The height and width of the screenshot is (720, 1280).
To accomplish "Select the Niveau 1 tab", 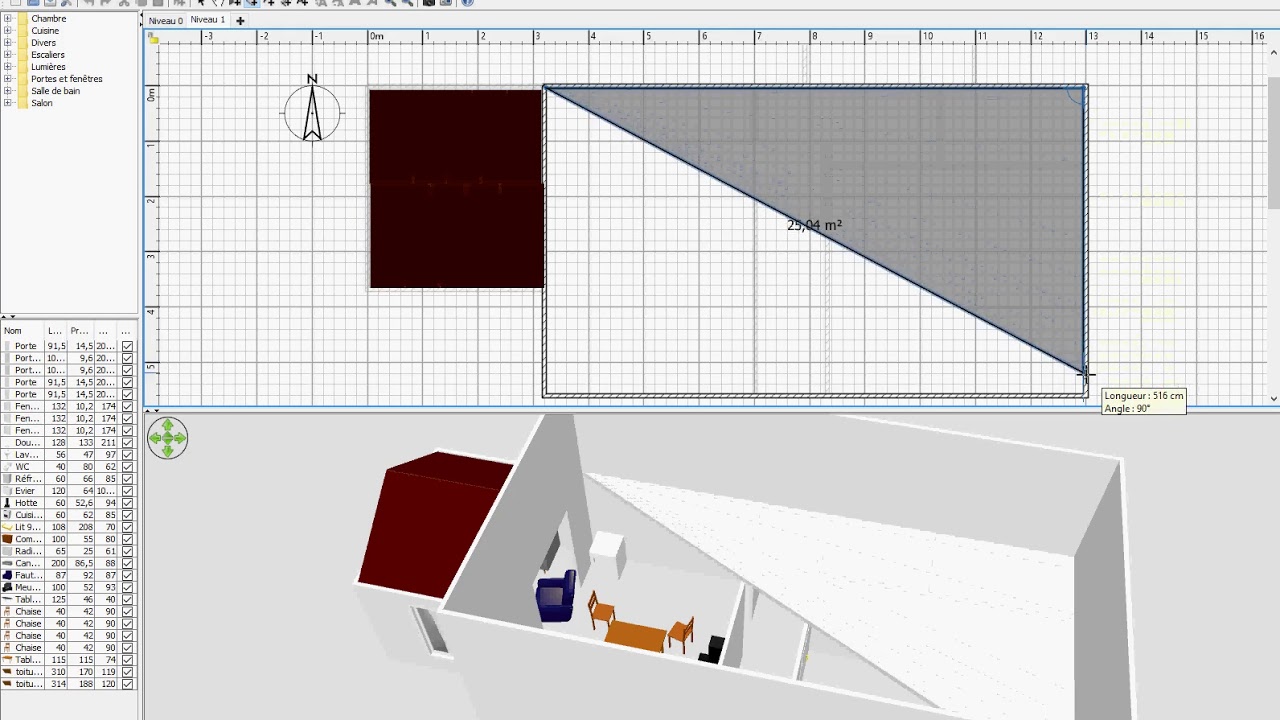I will (207, 20).
